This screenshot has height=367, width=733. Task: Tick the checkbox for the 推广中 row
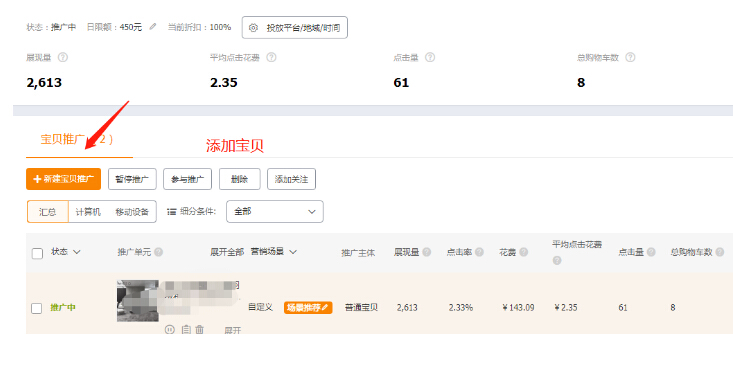click(36, 308)
